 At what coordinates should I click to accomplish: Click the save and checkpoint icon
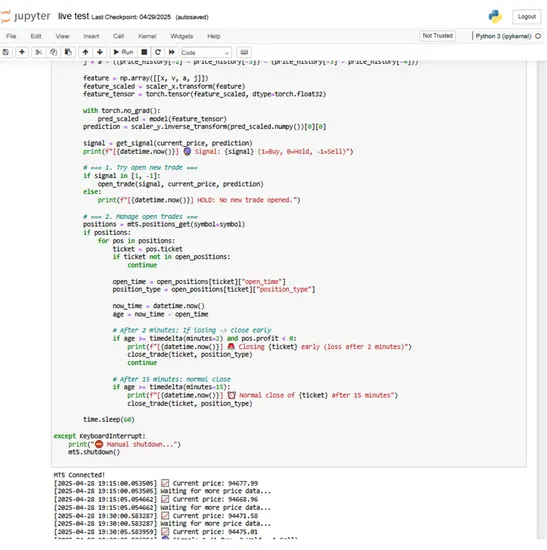point(6,52)
